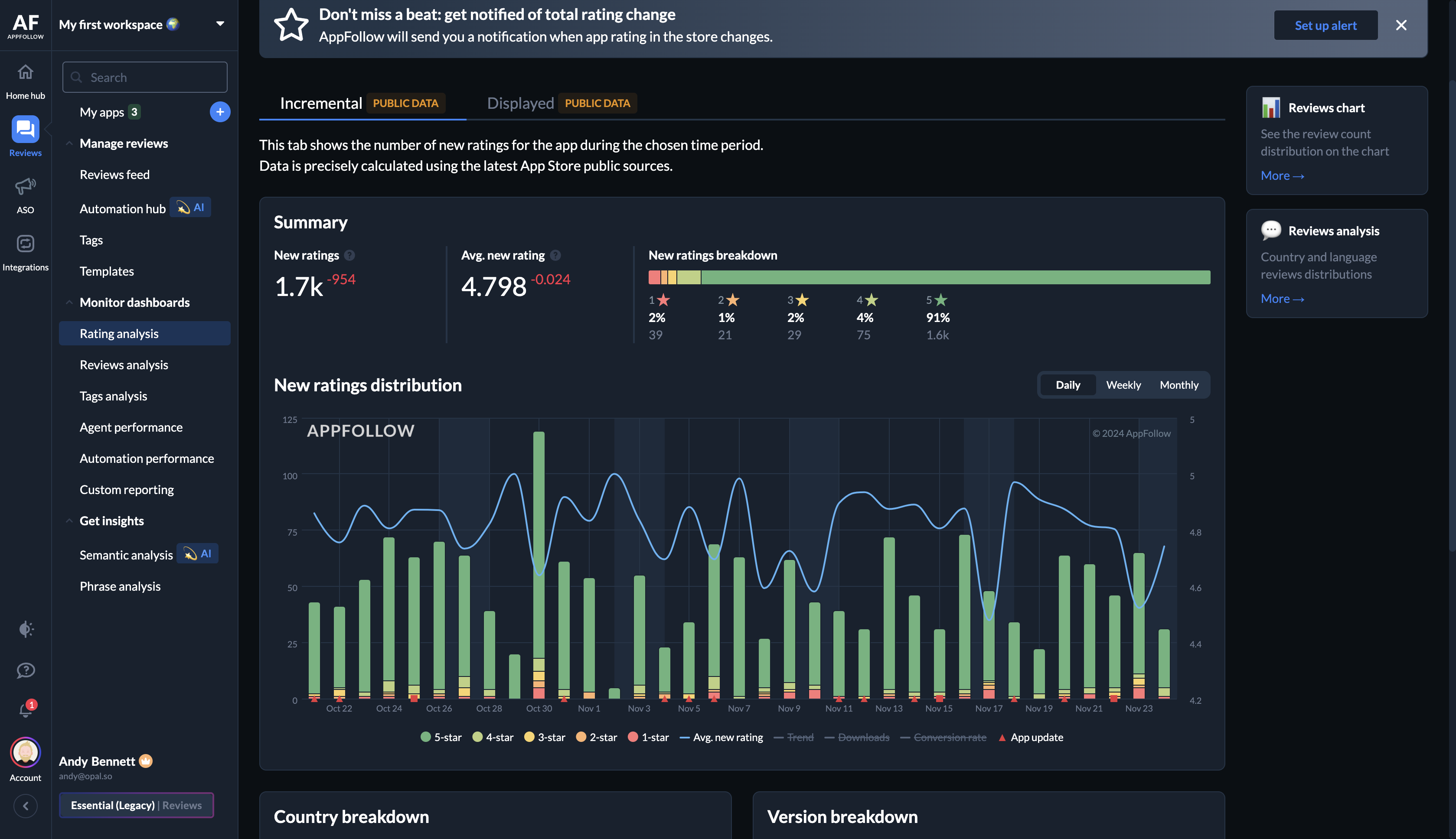1456x839 pixels.
Task: Click the green 5-star breakdown bar segment
Action: pos(955,278)
